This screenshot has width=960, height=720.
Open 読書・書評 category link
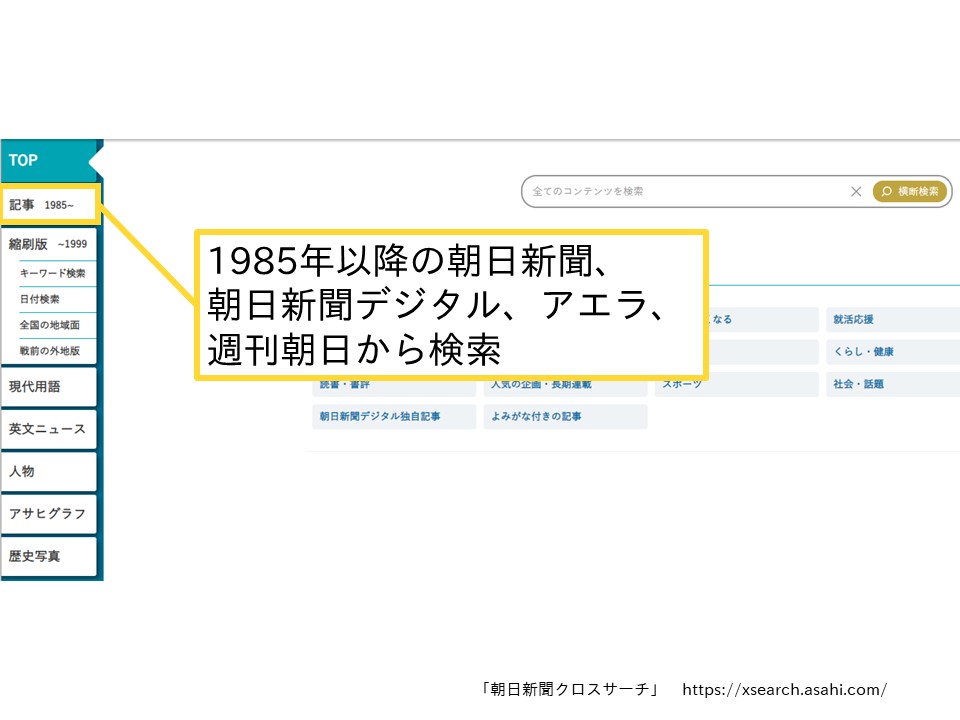pos(394,386)
